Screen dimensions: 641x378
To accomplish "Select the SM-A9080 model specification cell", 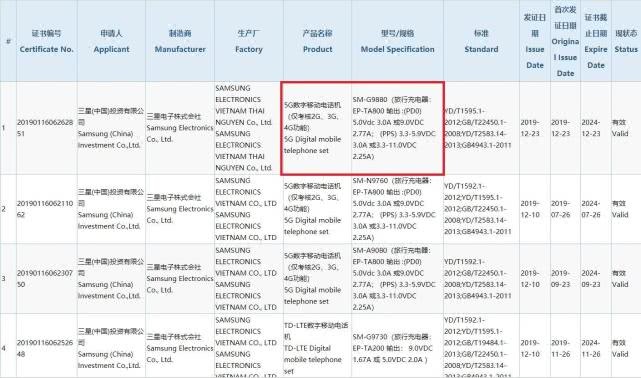I will (x=397, y=279).
